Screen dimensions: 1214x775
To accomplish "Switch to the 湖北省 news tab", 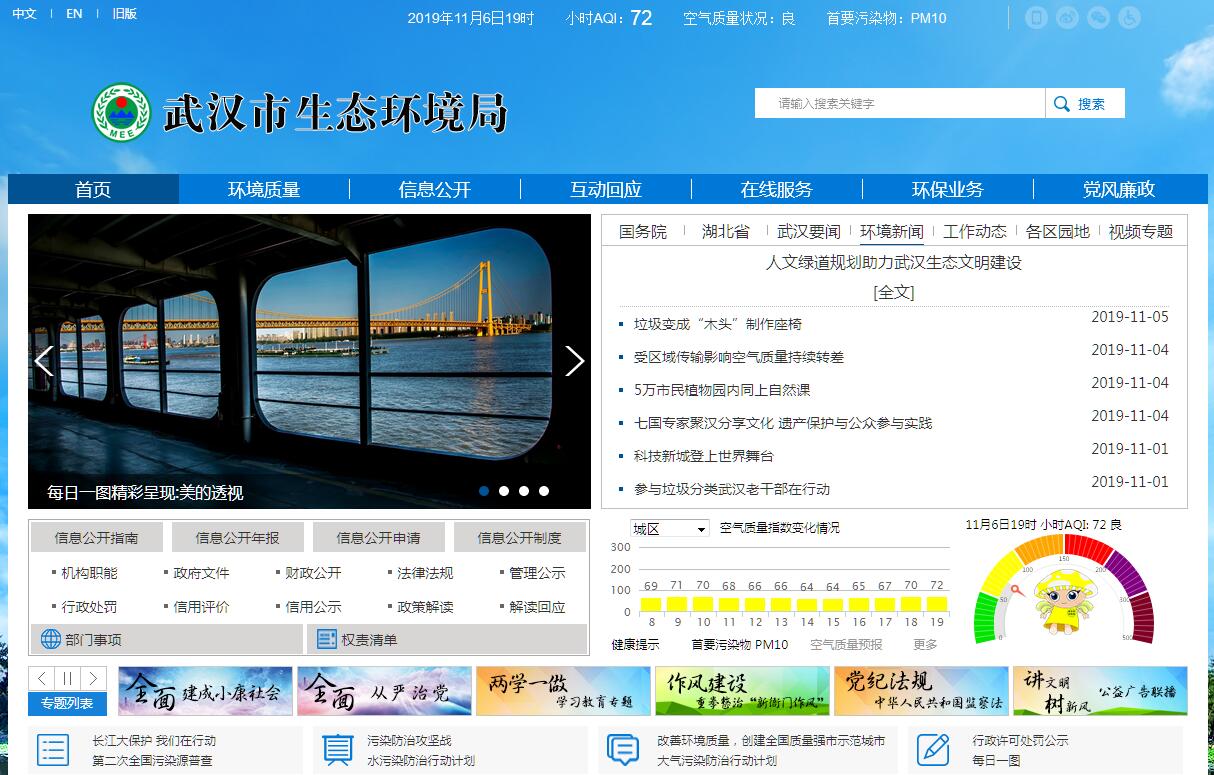I will coord(725,231).
